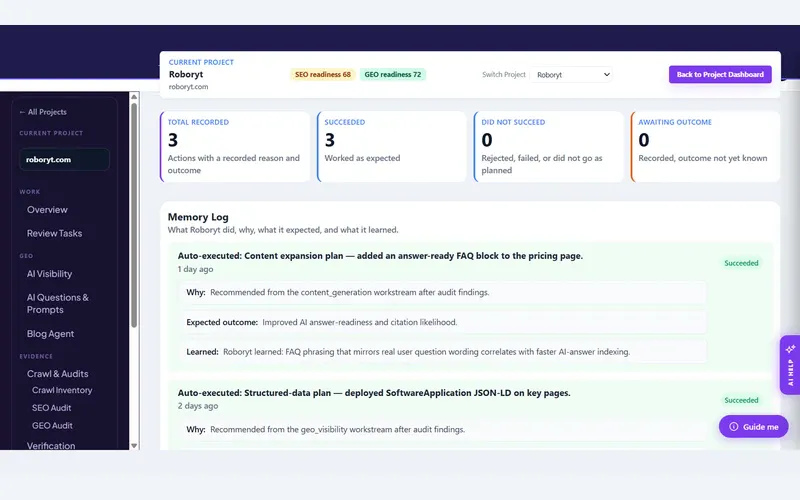
Task: Click Succeeded status on FAQ entry
Action: pos(741,263)
